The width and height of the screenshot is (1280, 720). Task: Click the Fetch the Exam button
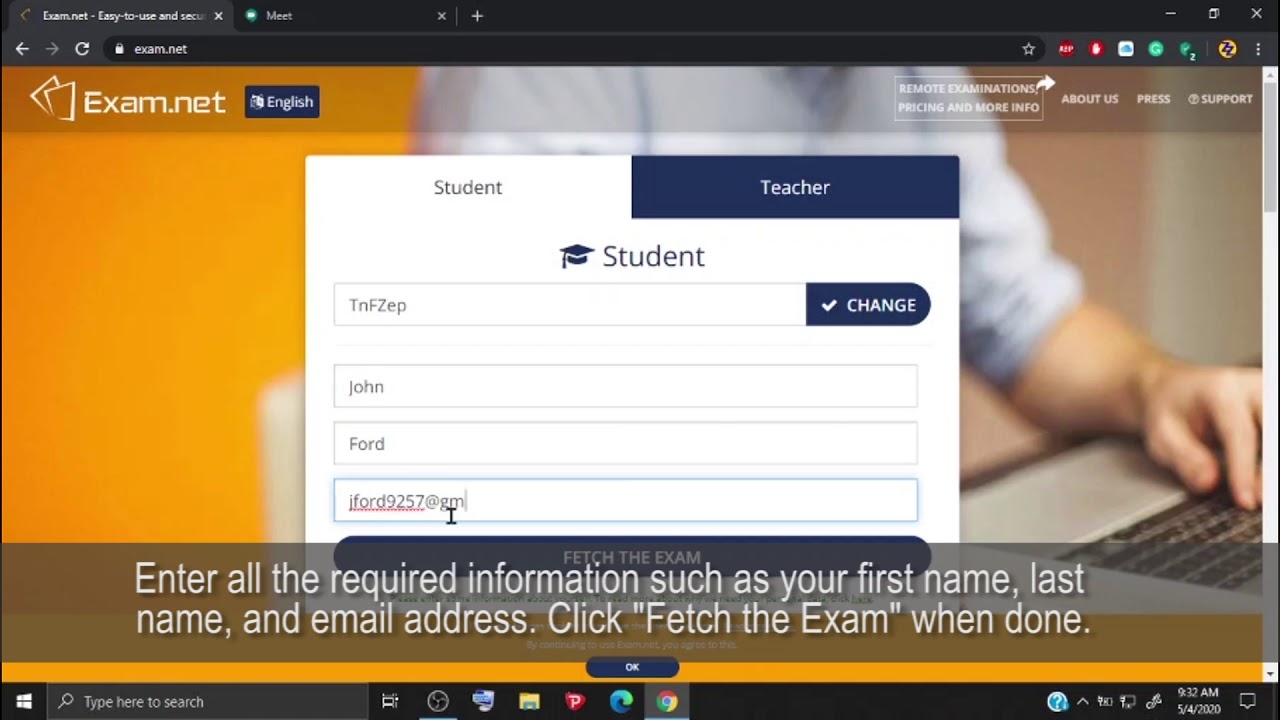click(x=632, y=557)
